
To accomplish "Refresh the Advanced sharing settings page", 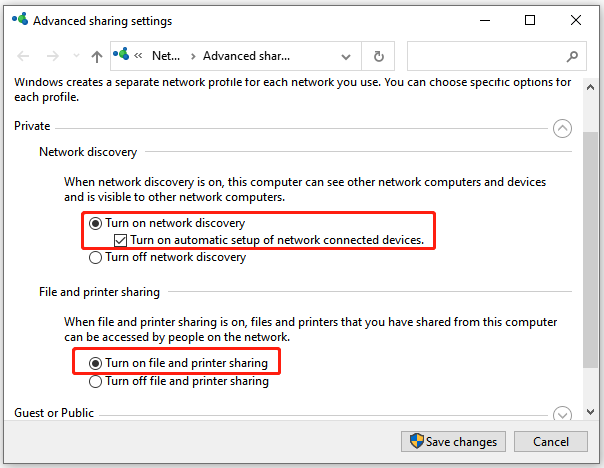I will (379, 56).
